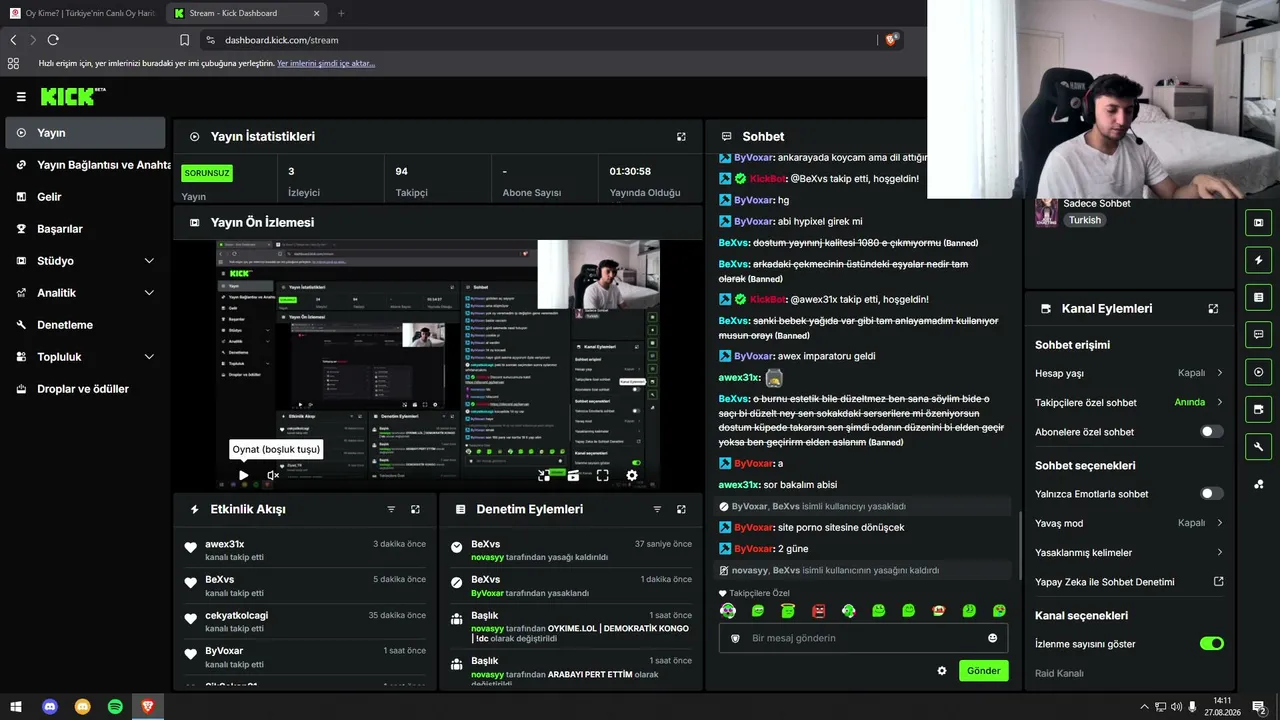Show hidden icons in the system tray
Image resolution: width=1280 pixels, height=720 pixels.
click(1144, 707)
